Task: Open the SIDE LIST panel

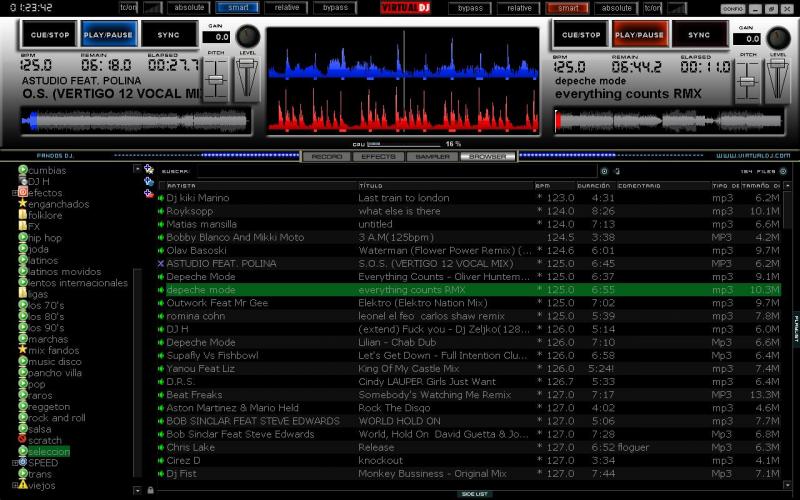Action: (x=474, y=494)
